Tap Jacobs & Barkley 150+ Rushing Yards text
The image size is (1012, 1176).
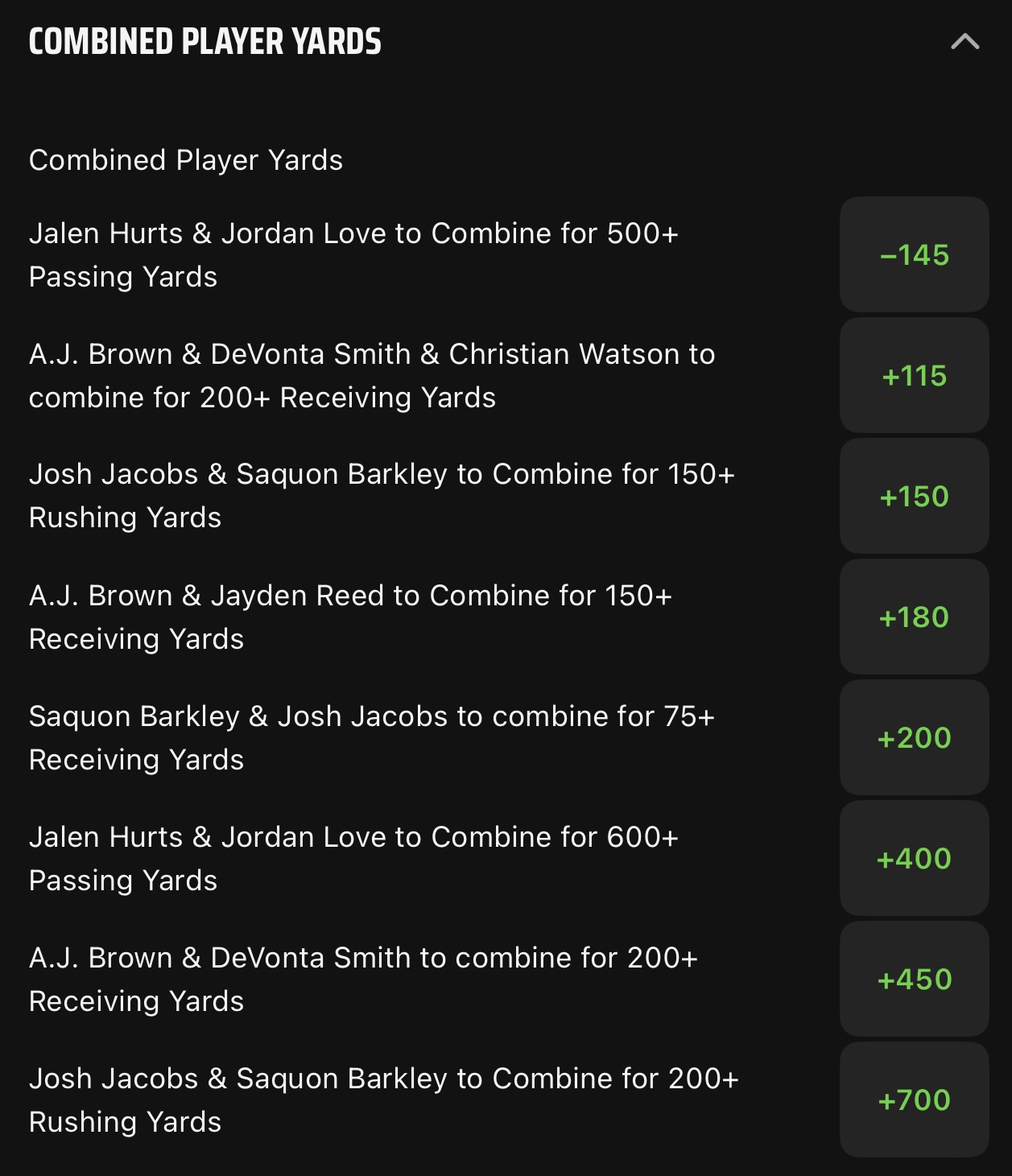382,496
